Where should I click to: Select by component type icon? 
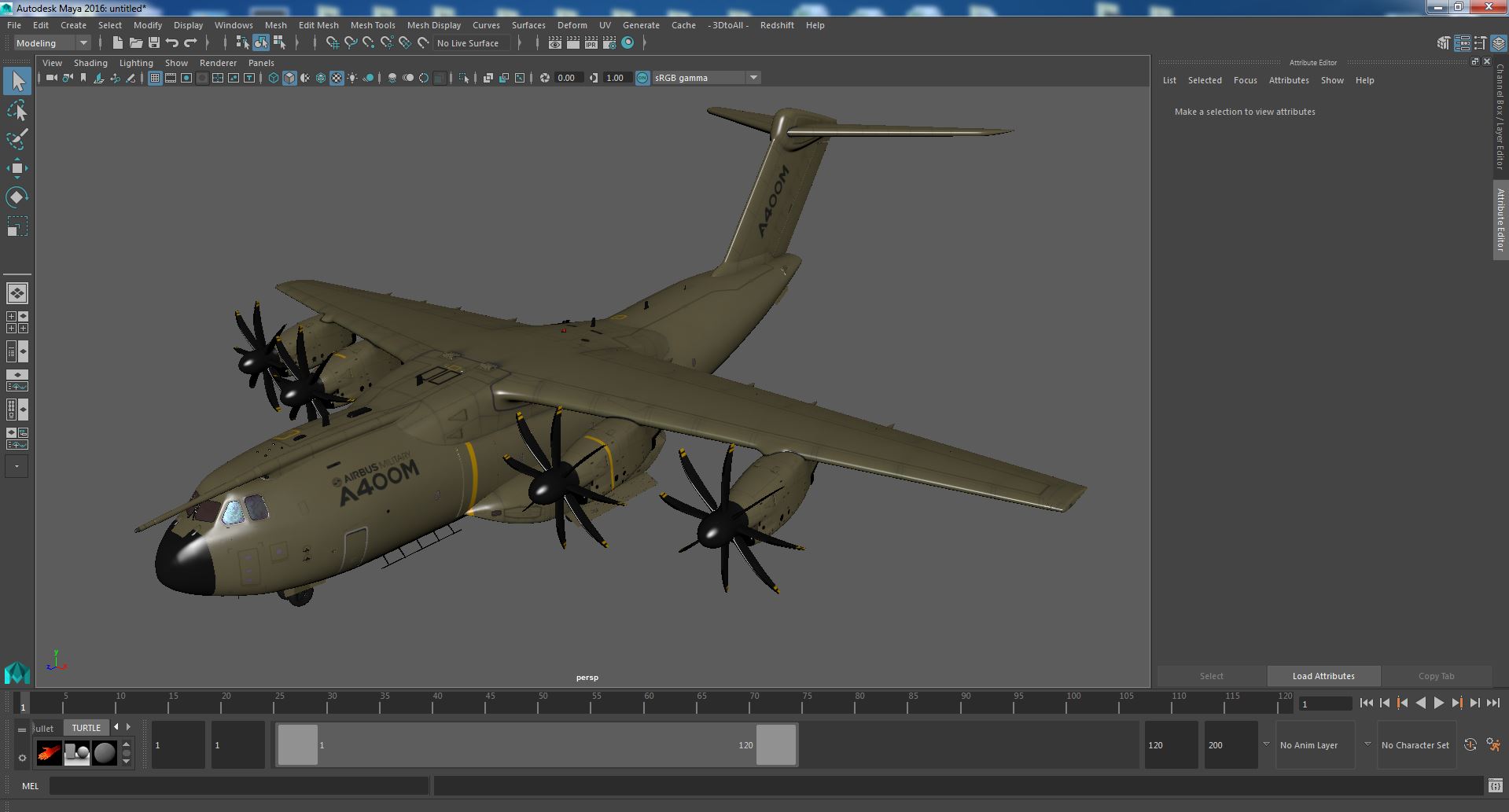[x=279, y=43]
